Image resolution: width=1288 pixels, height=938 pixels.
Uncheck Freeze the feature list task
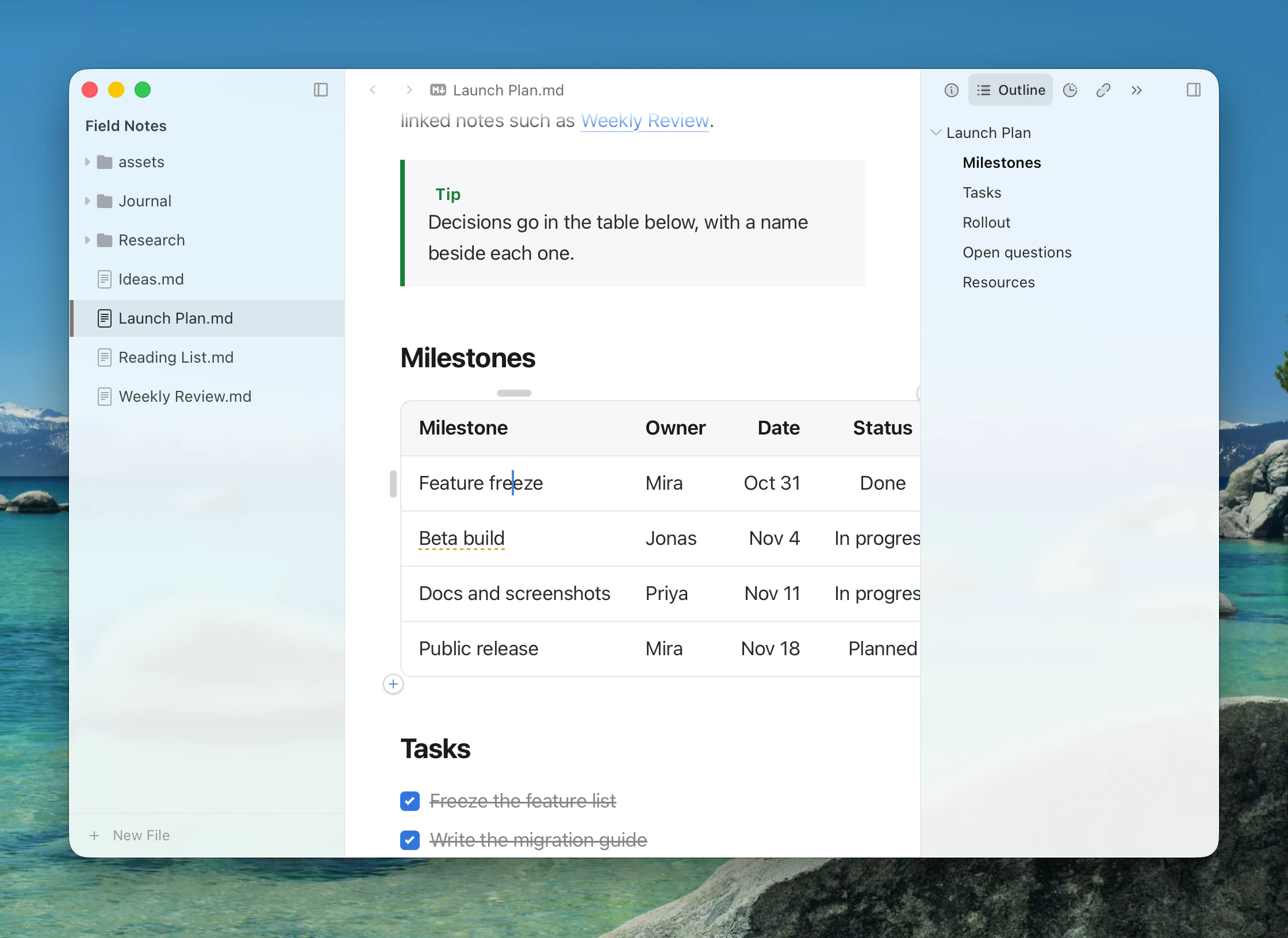coord(410,801)
